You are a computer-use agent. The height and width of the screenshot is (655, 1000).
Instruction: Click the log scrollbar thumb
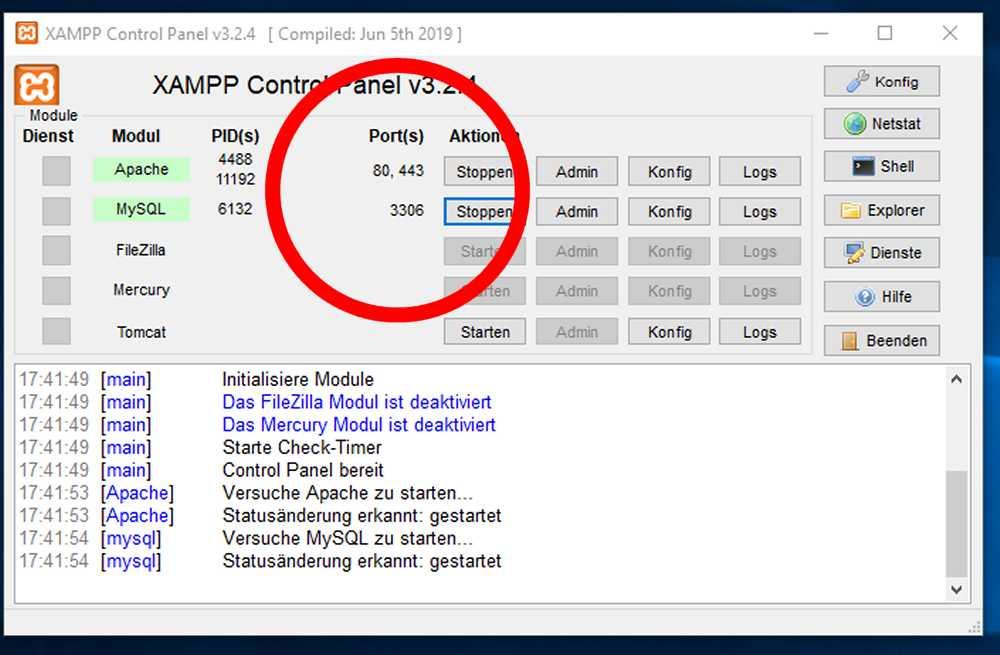pyautogui.click(x=956, y=524)
